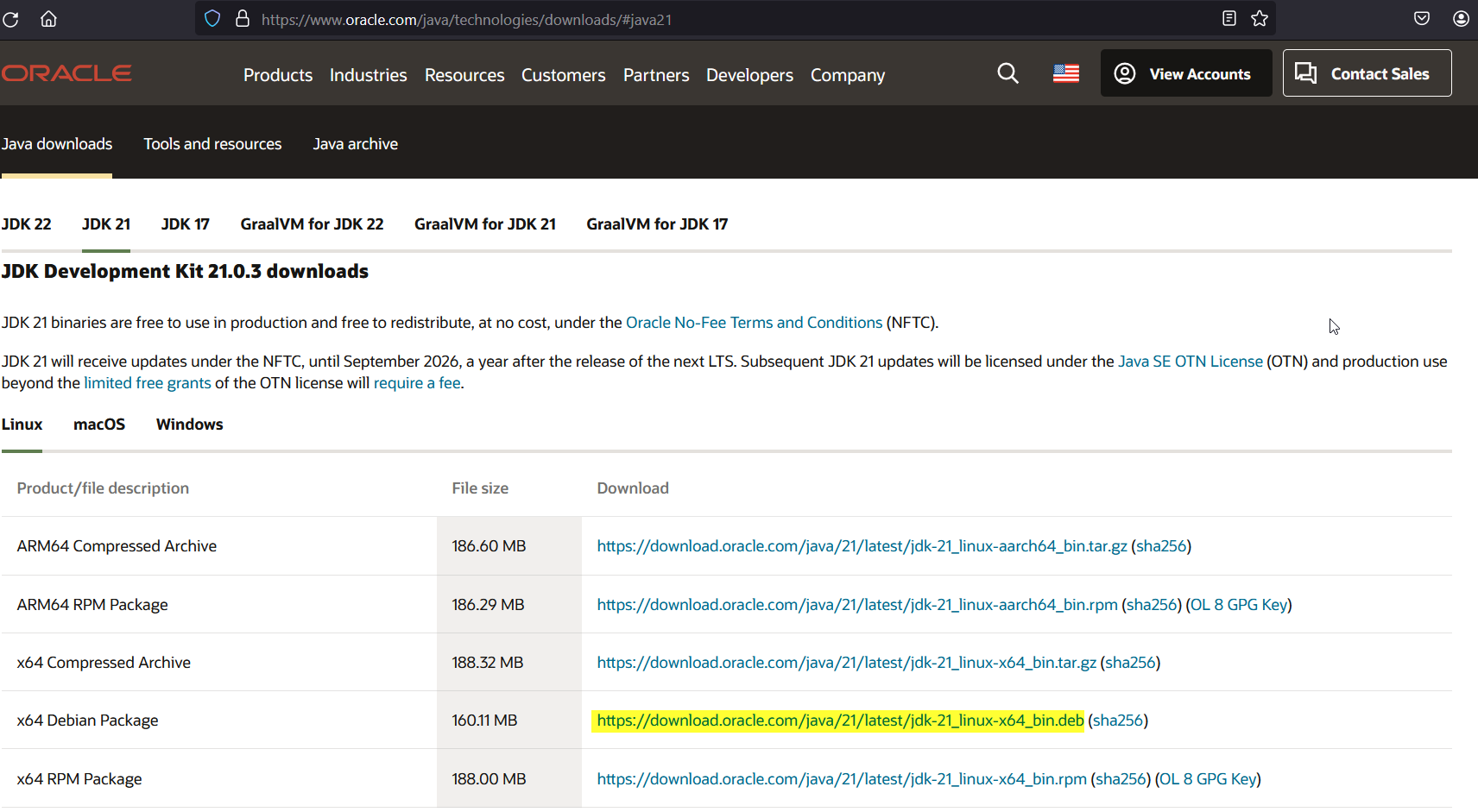Open sha256 for ARM64 RPM Package
The height and width of the screenshot is (812, 1478).
[1152, 605]
